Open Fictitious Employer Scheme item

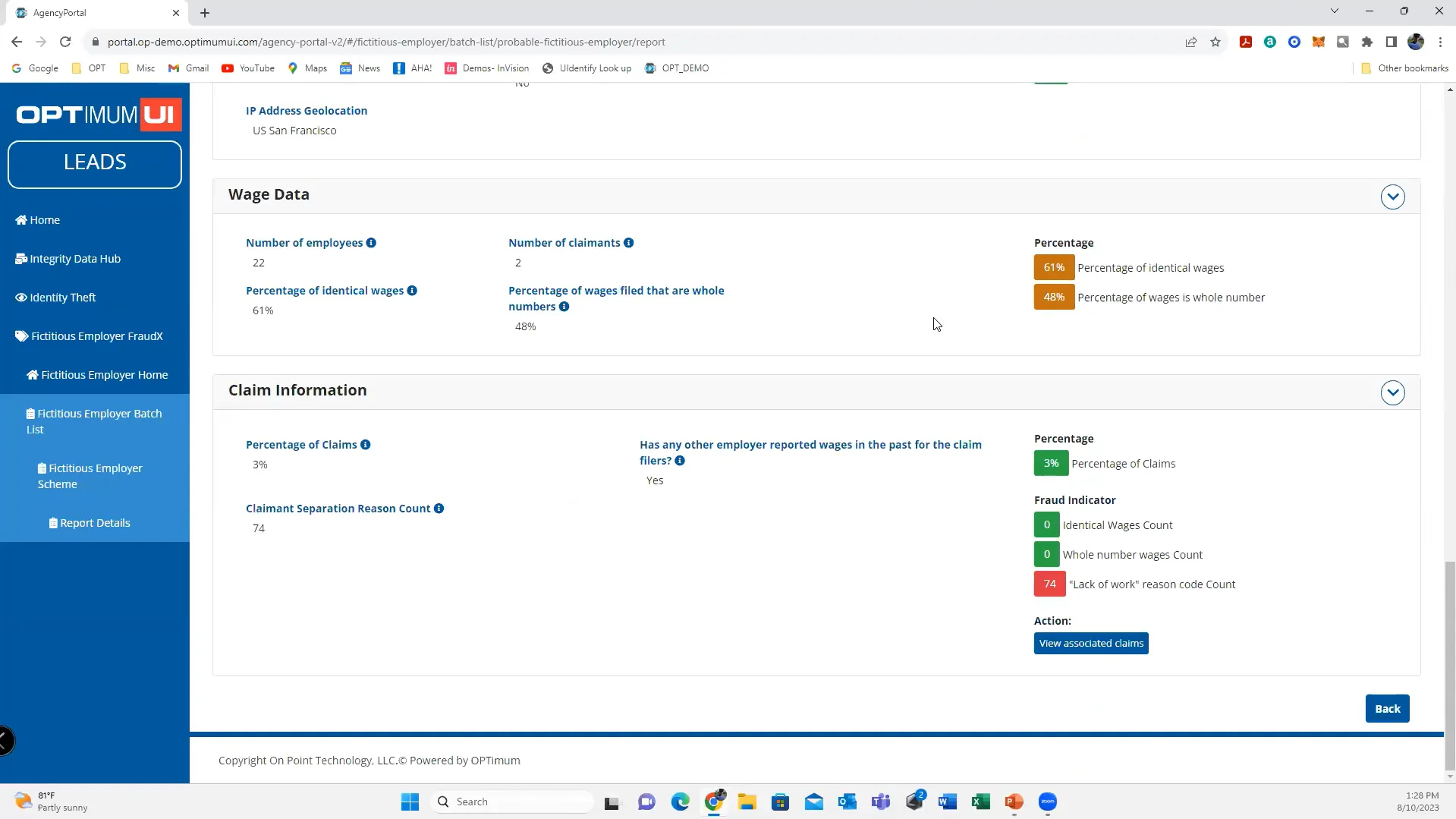tap(90, 476)
